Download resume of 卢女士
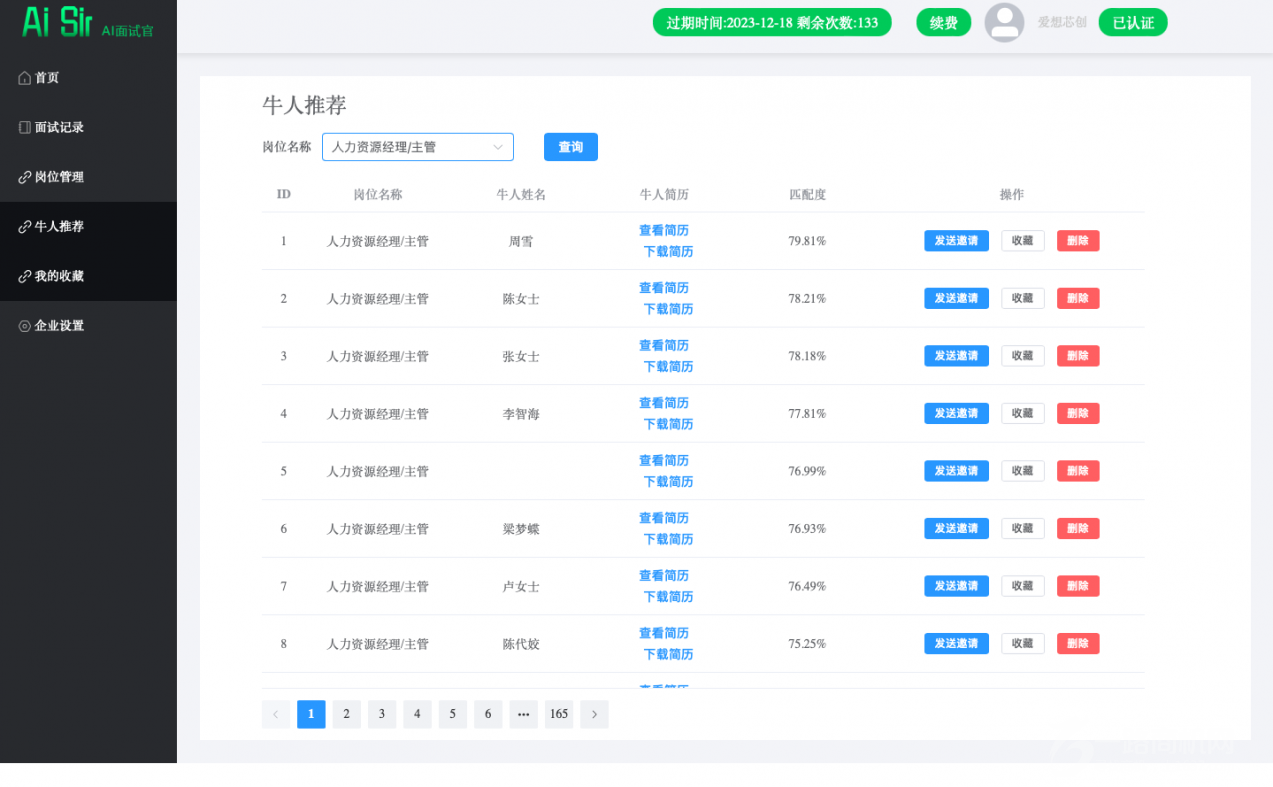1273x787 pixels. (x=668, y=597)
